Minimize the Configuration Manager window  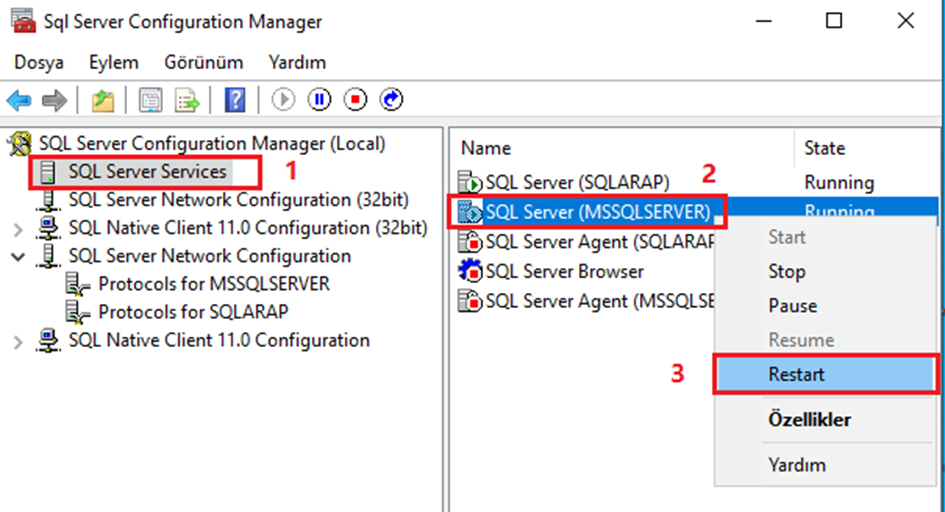coord(764,21)
